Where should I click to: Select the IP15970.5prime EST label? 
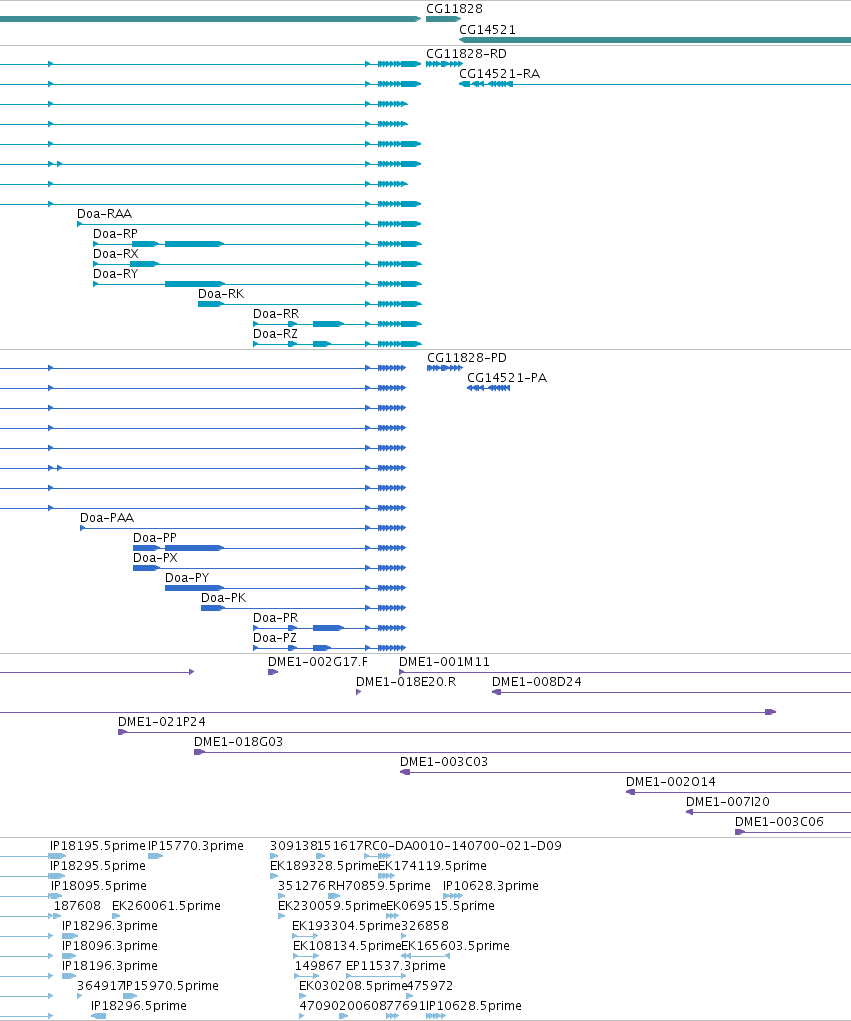tap(171, 985)
